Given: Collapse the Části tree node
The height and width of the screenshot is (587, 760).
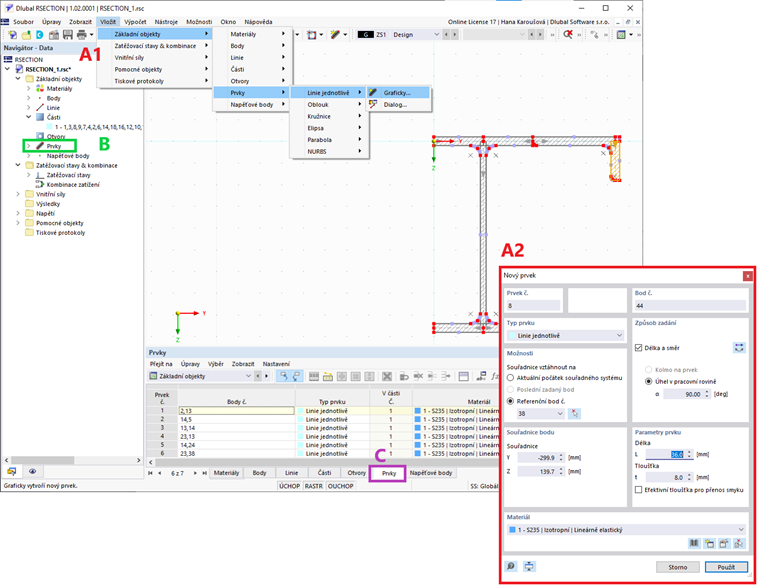Looking at the screenshot, I should tap(29, 117).
